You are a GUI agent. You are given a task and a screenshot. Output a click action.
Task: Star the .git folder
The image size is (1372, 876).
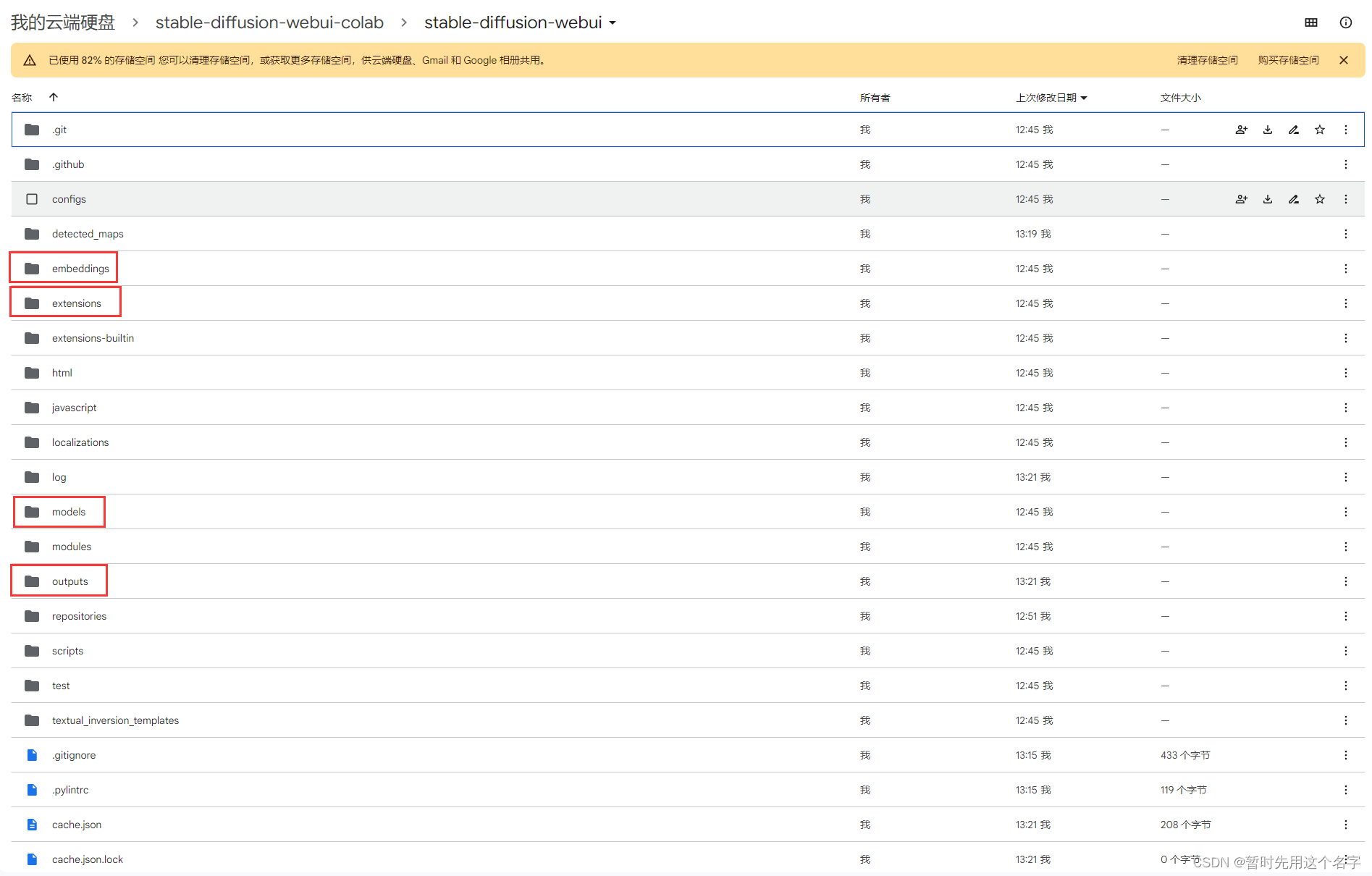pos(1319,130)
